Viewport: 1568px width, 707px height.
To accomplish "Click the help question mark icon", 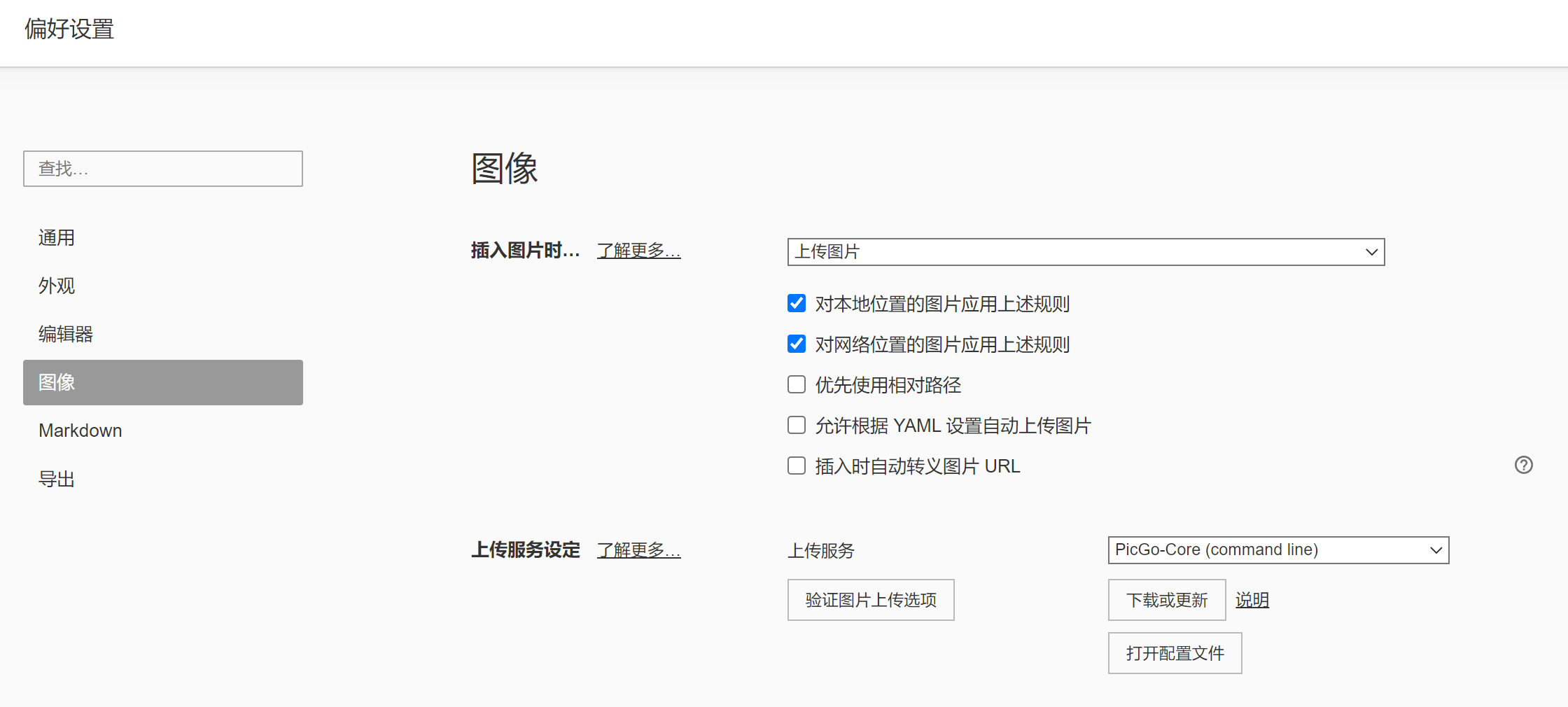I will pyautogui.click(x=1523, y=465).
